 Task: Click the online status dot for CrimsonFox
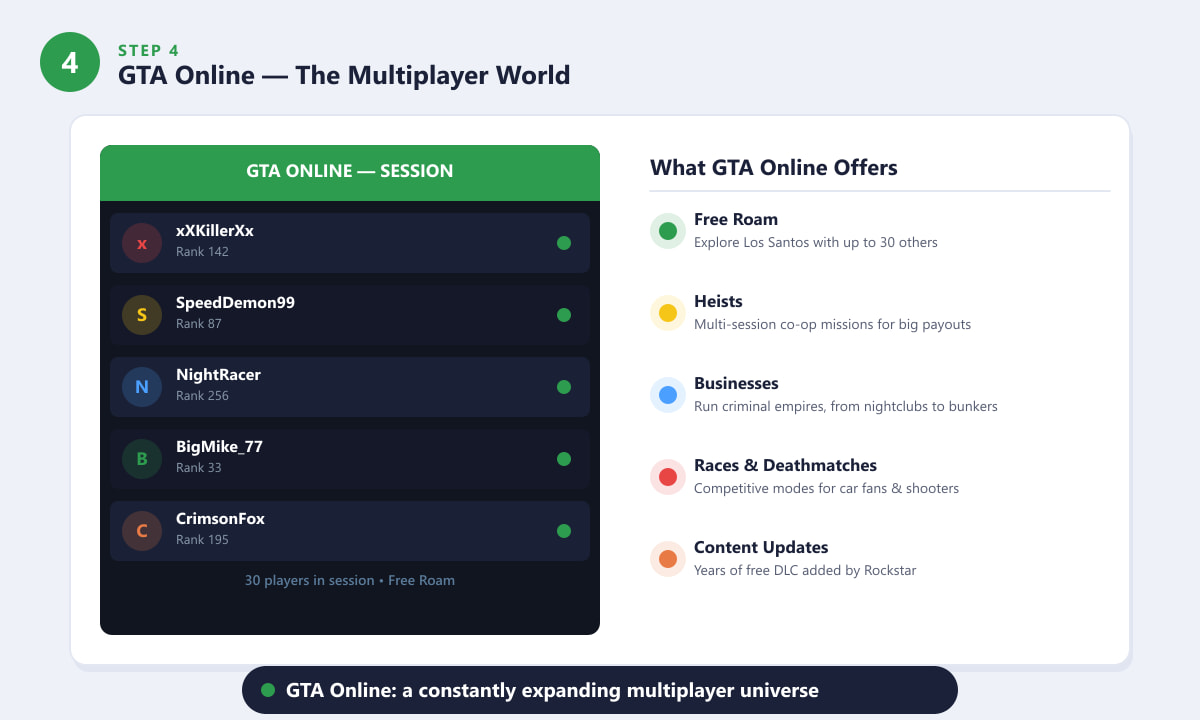(564, 531)
